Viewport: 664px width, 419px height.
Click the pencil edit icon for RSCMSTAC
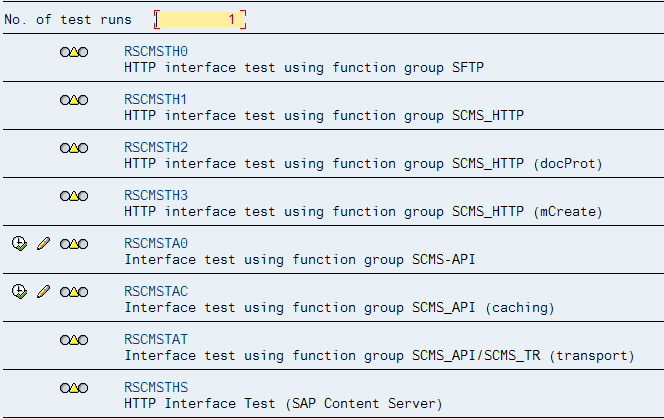43,291
